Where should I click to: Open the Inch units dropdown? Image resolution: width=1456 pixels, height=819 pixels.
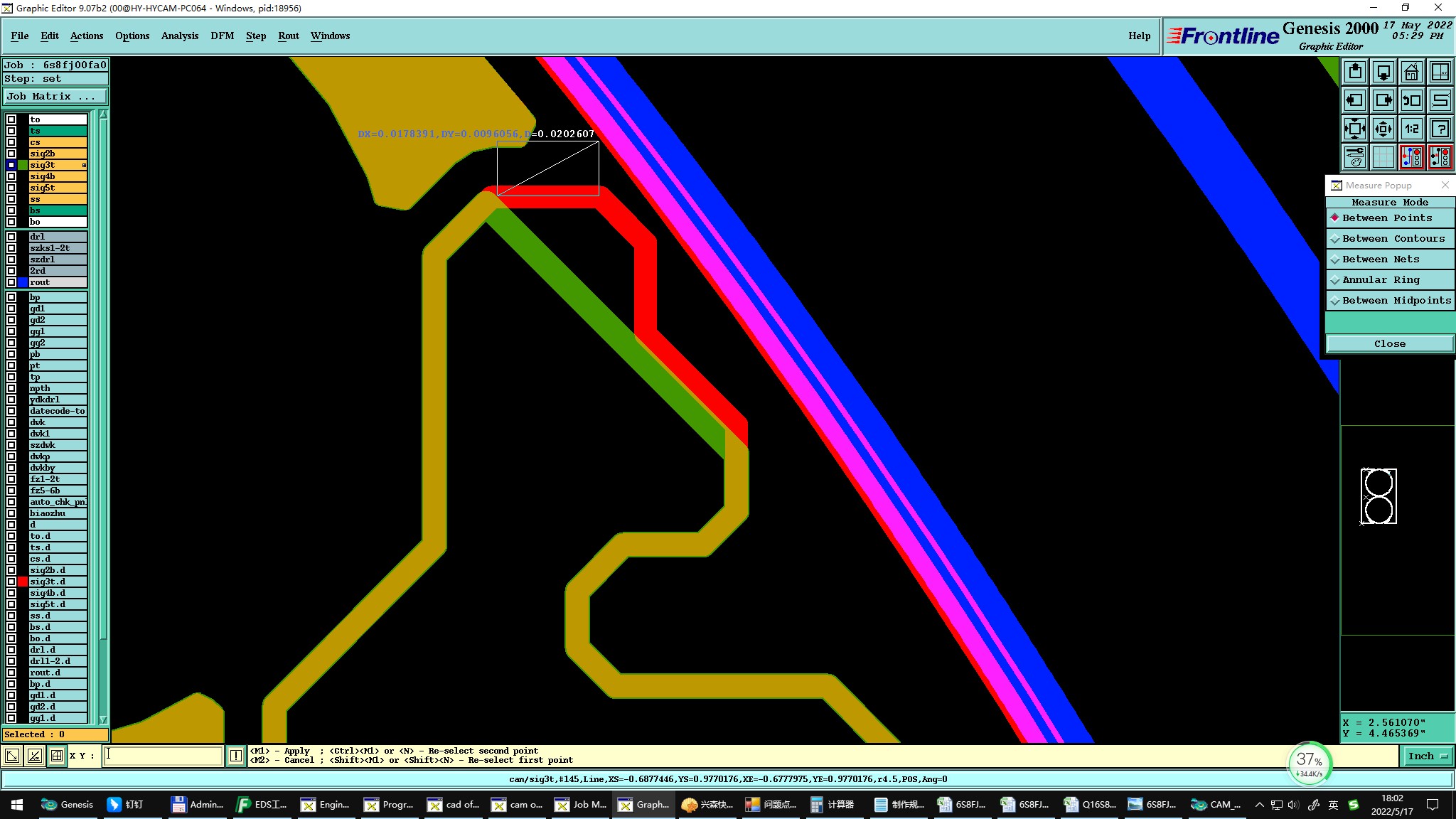coord(1427,756)
